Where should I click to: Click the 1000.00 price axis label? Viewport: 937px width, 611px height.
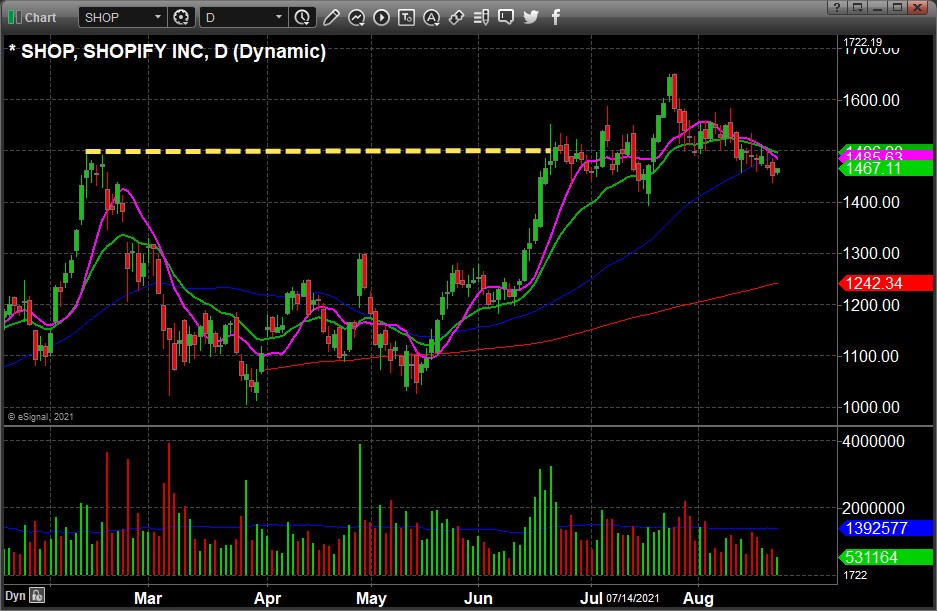[871, 408]
